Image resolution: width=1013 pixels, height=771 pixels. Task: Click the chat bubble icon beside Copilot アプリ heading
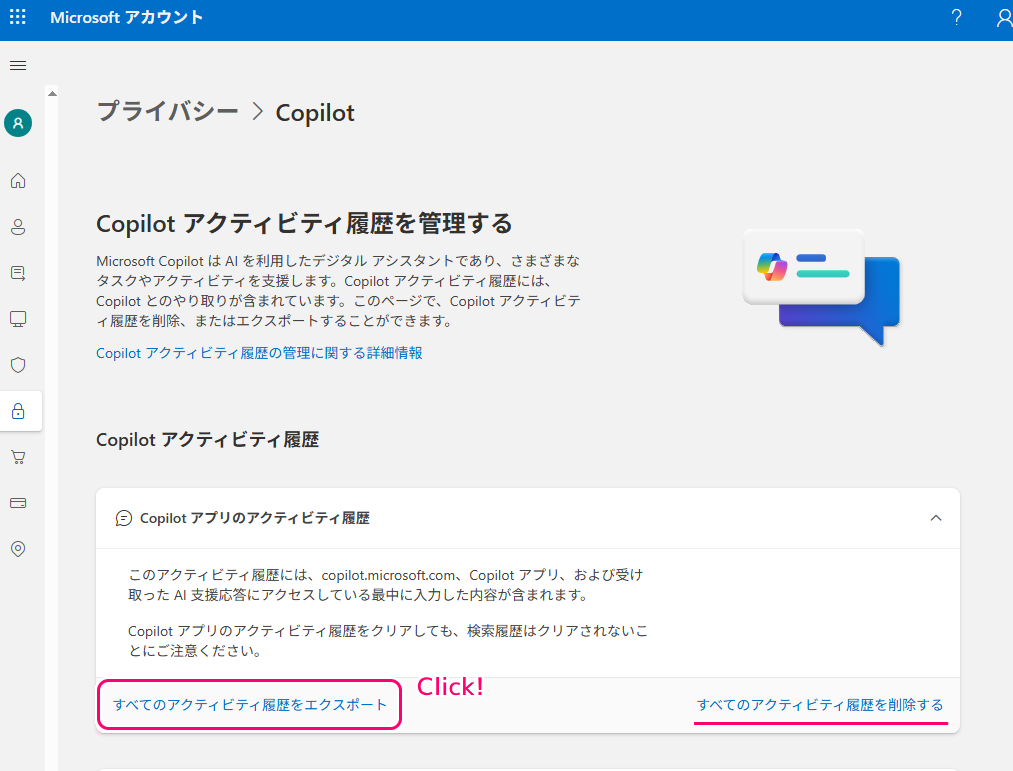click(x=123, y=518)
